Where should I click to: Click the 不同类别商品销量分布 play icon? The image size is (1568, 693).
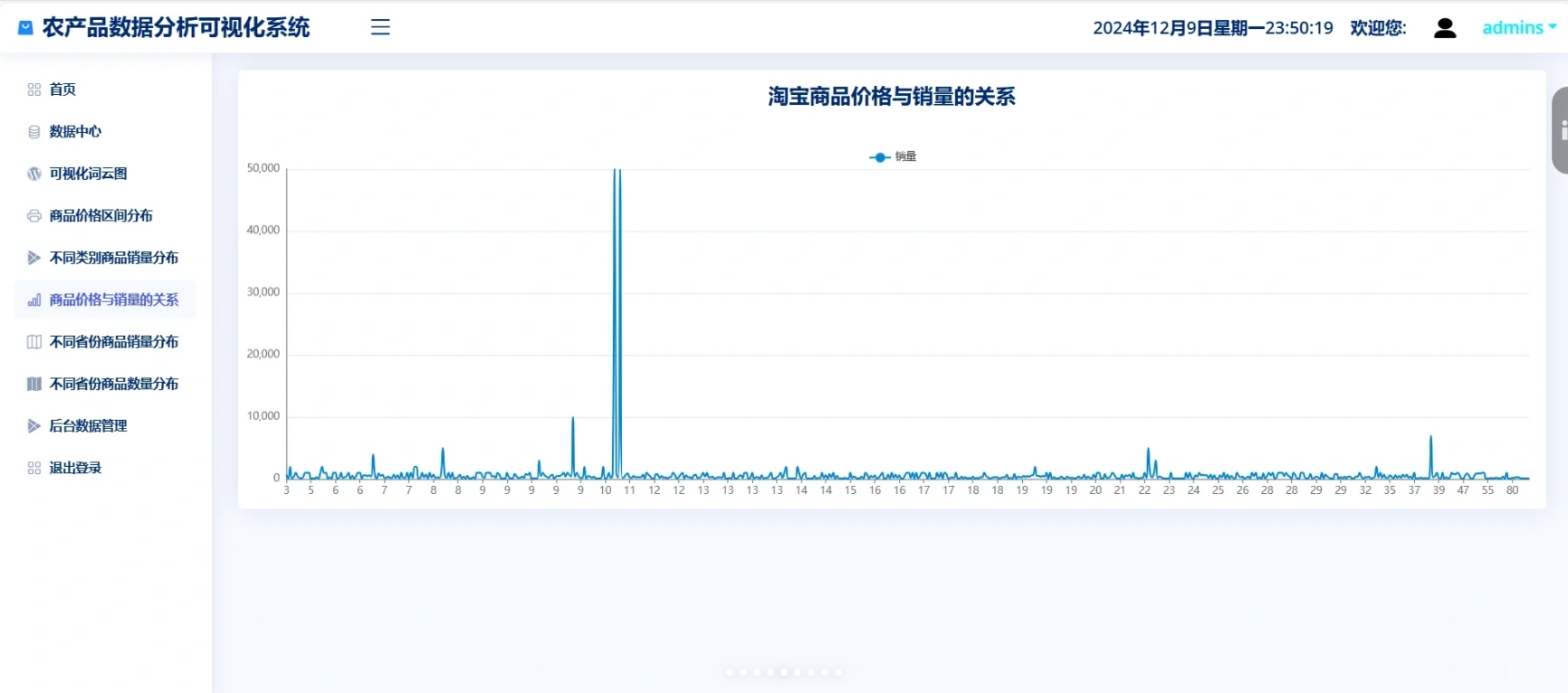coord(34,258)
